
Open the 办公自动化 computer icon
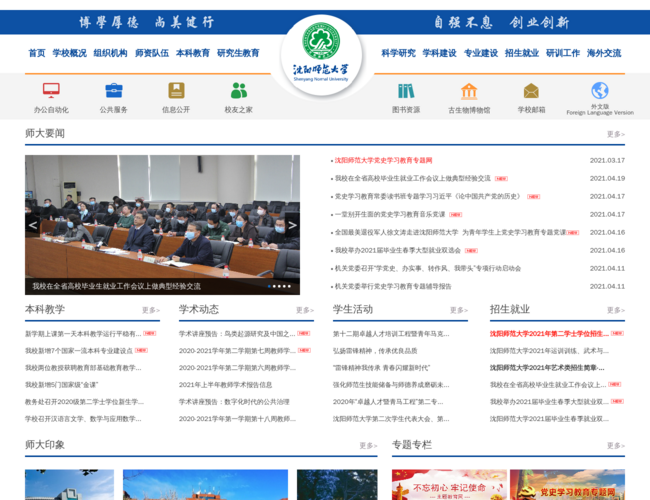(x=51, y=90)
